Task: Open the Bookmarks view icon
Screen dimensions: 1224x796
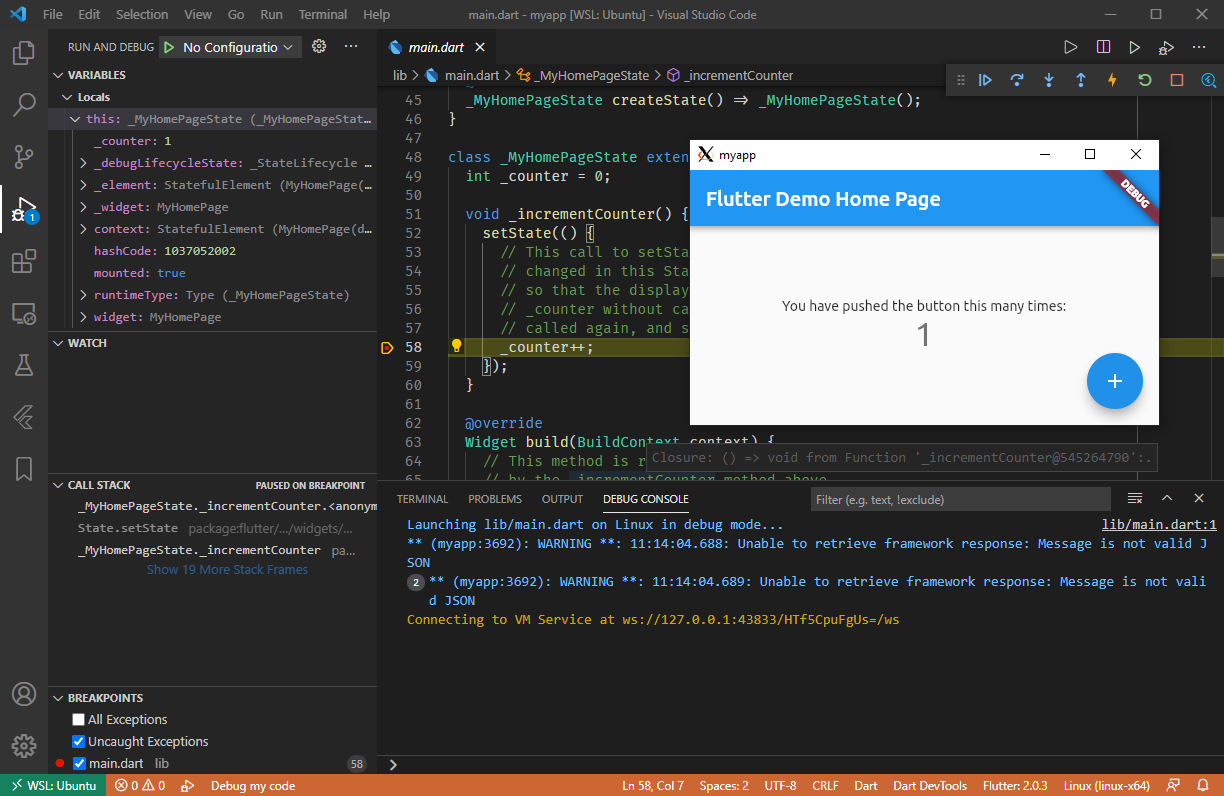Action: tap(24, 469)
